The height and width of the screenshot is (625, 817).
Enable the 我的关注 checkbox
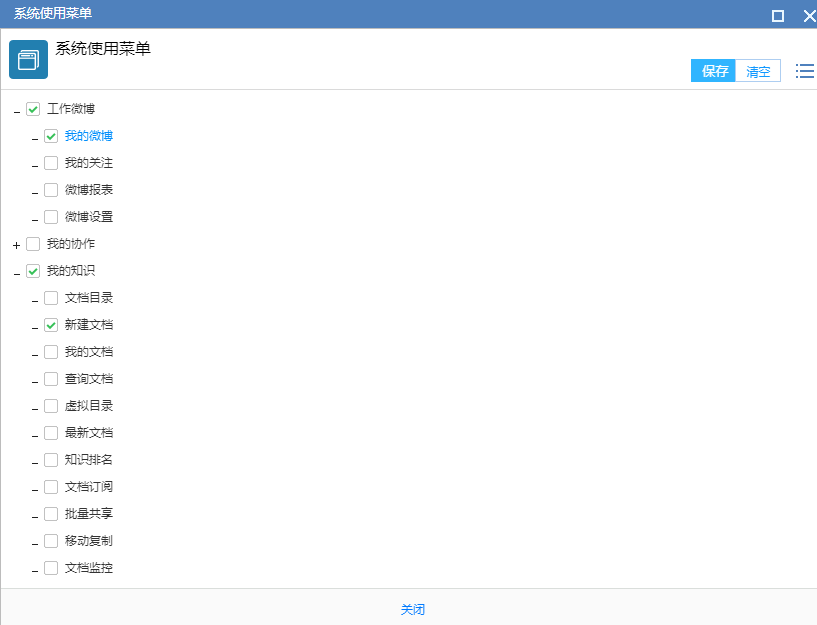(x=51, y=163)
